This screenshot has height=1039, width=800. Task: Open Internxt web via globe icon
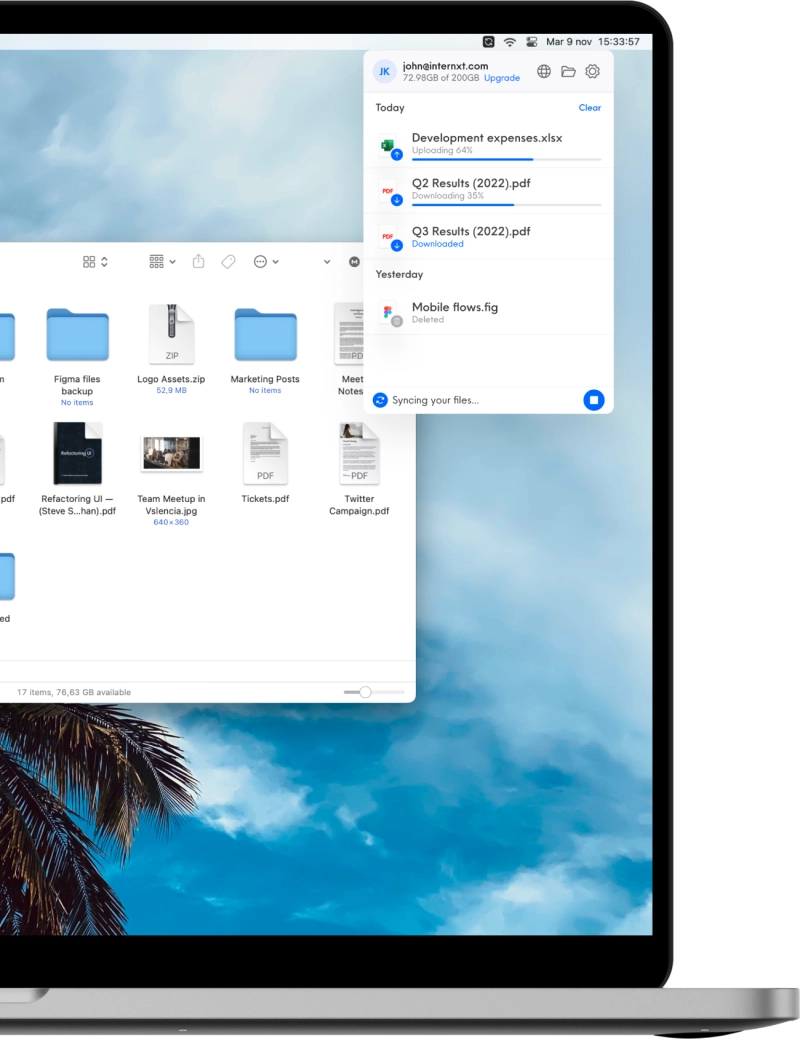point(544,72)
